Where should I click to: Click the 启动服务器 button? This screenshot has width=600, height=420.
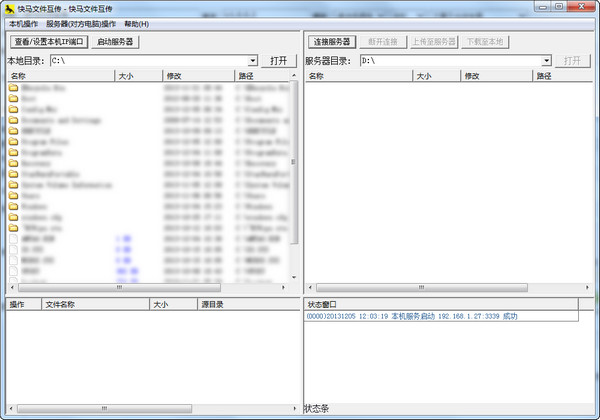coord(115,42)
